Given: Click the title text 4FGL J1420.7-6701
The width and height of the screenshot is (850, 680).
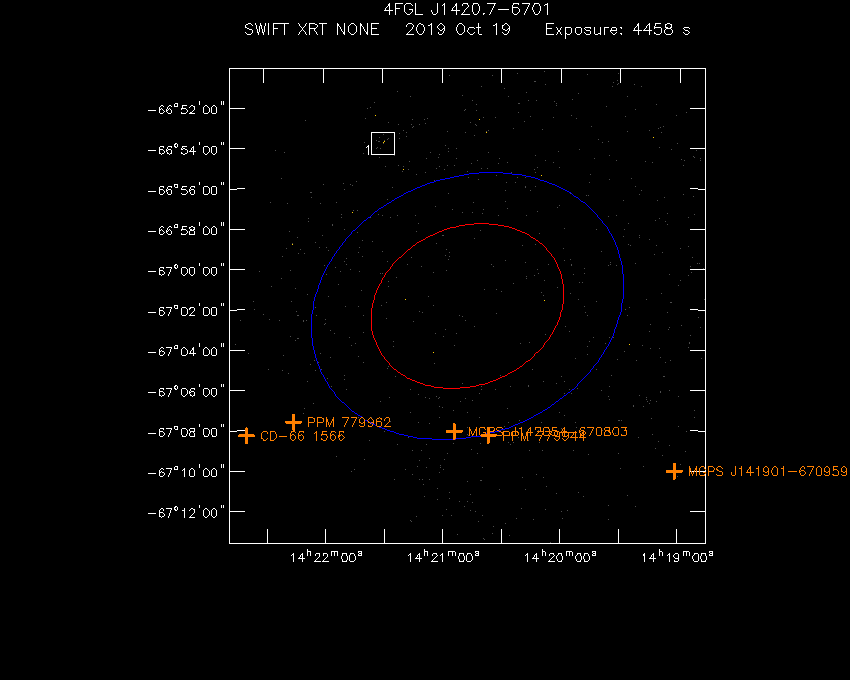Looking at the screenshot, I should [x=467, y=10].
